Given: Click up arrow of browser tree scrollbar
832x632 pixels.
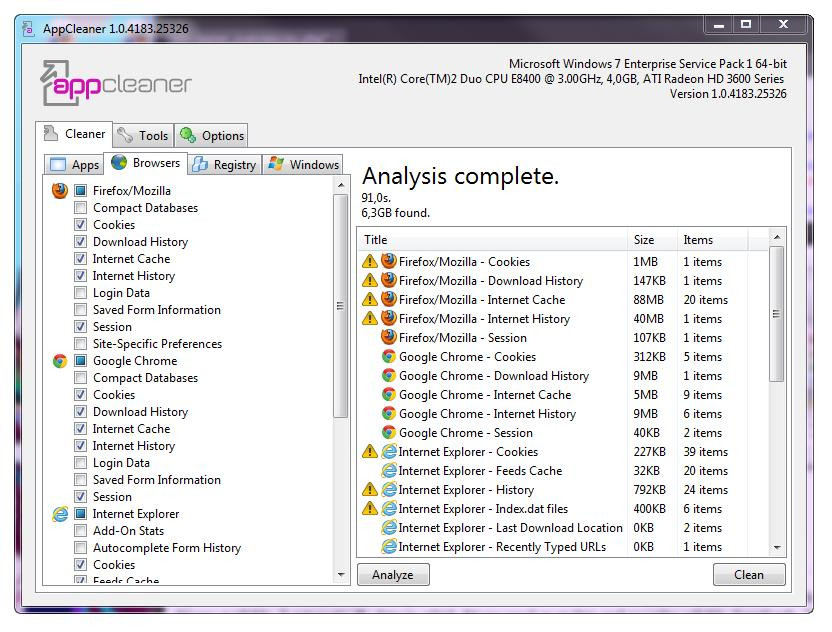Looking at the screenshot, I should coord(341,185).
